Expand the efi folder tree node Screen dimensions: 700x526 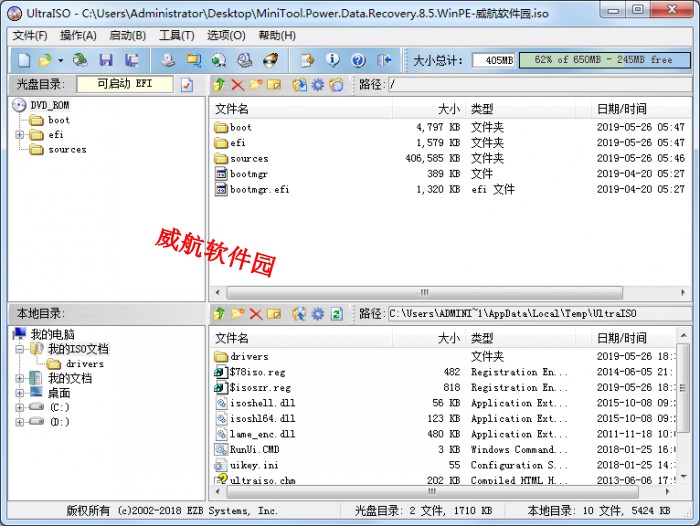[x=20, y=134]
